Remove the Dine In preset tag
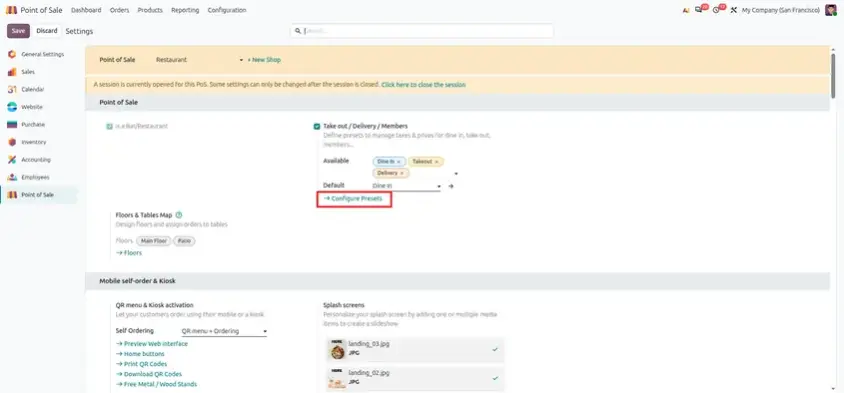Image resolution: width=844 pixels, height=393 pixels. [399, 162]
